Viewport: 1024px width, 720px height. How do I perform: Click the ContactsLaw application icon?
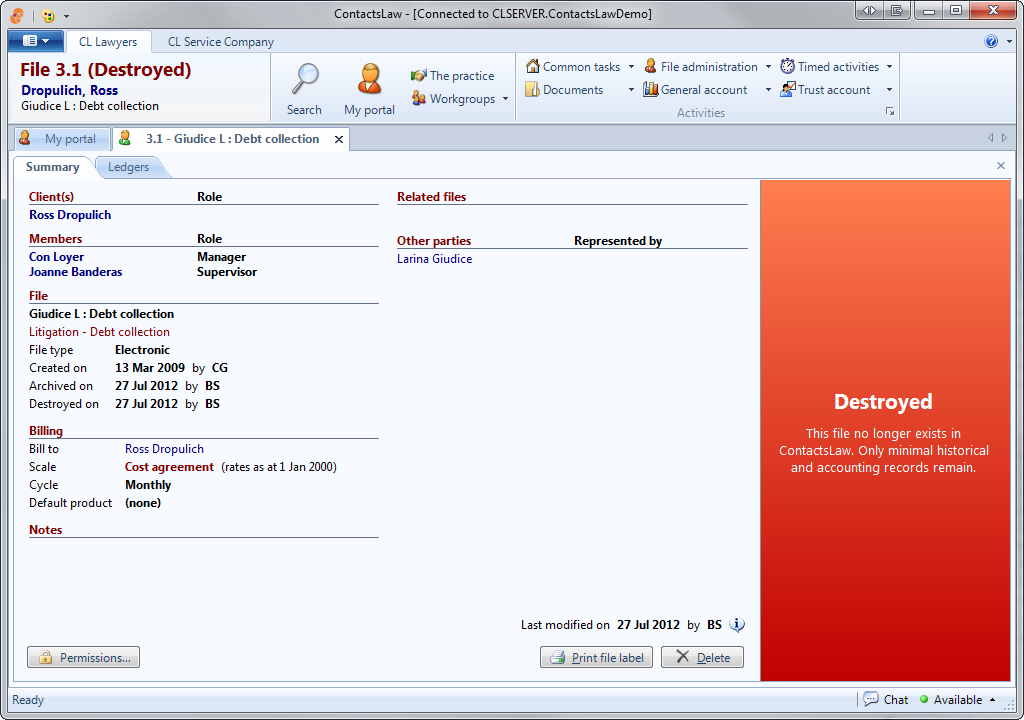[x=18, y=14]
